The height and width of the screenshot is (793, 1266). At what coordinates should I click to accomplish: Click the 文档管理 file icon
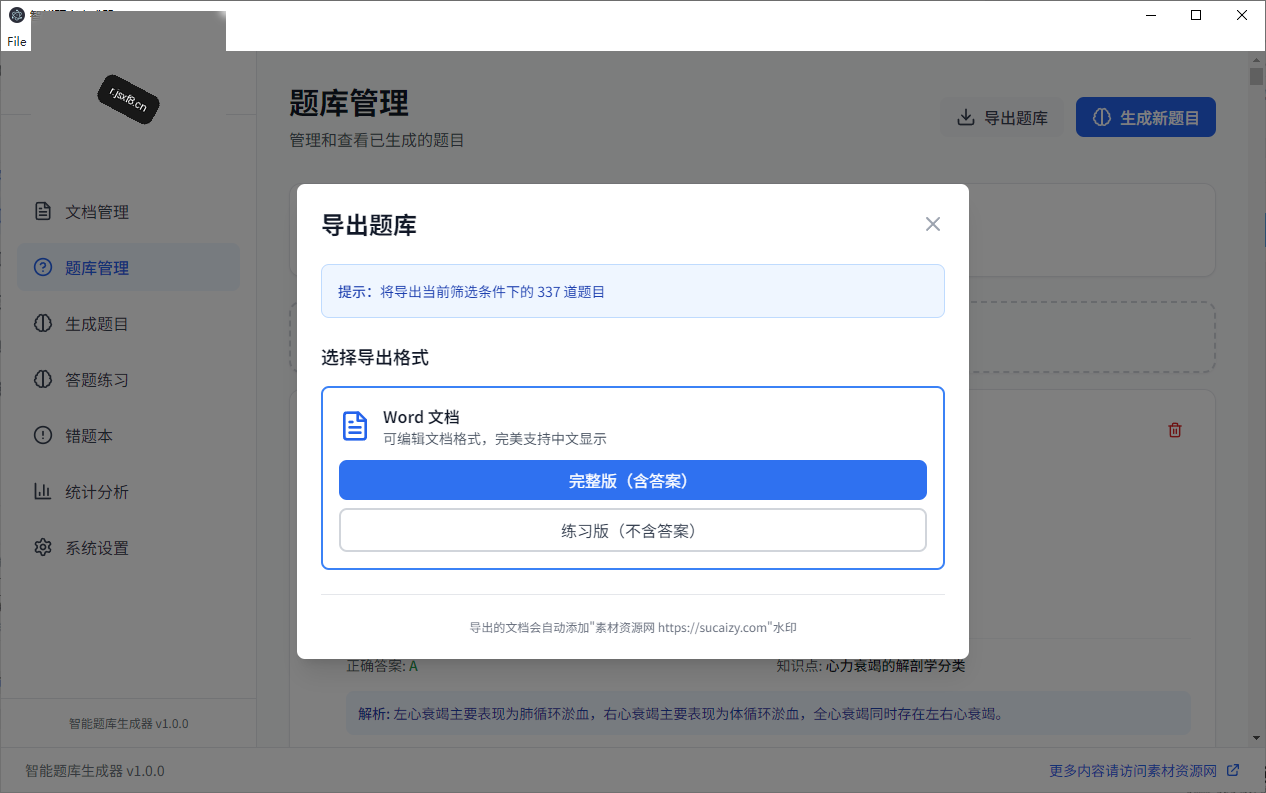pyautogui.click(x=42, y=212)
